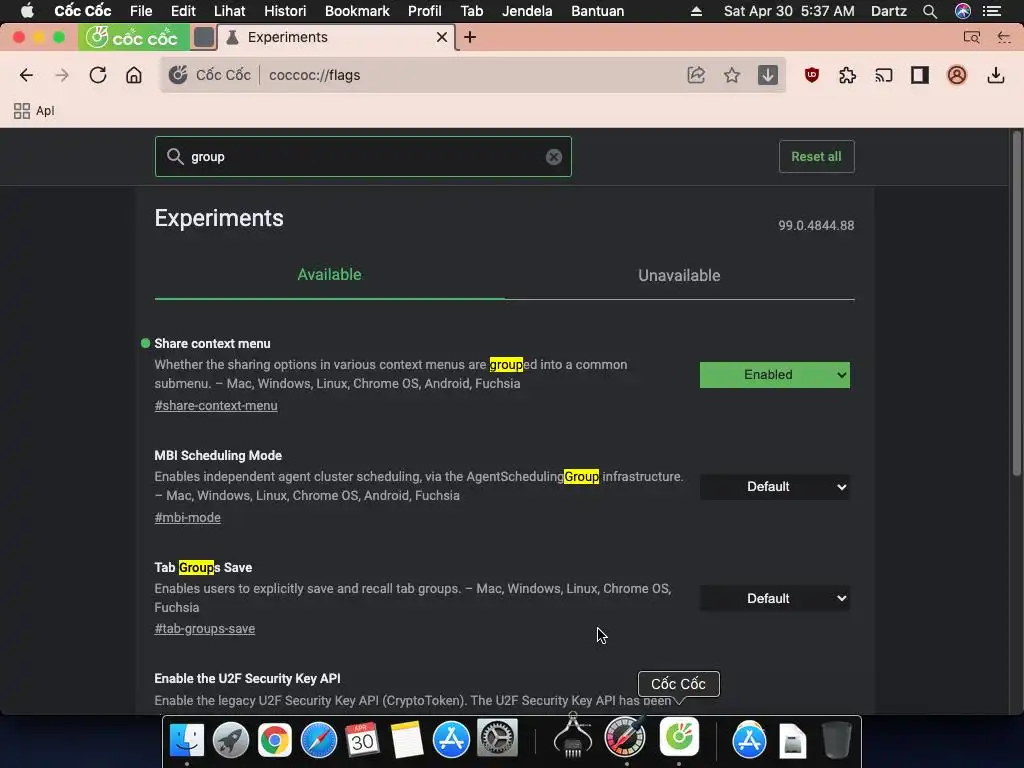Open a new tab
The height and width of the screenshot is (768, 1024).
(x=470, y=37)
